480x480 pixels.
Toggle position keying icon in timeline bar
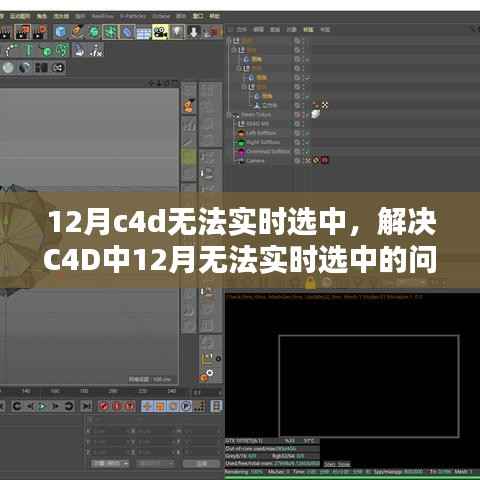coord(147,406)
